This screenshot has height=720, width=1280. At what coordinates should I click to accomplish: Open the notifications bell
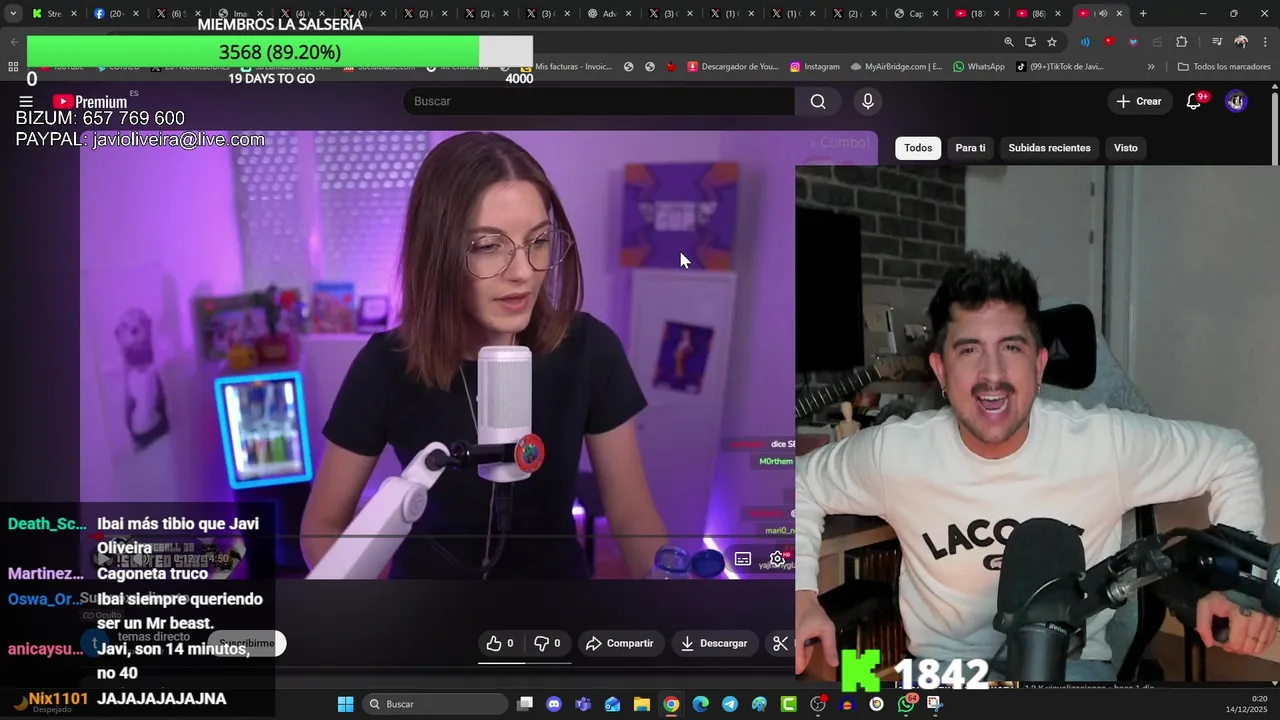pyautogui.click(x=1193, y=101)
